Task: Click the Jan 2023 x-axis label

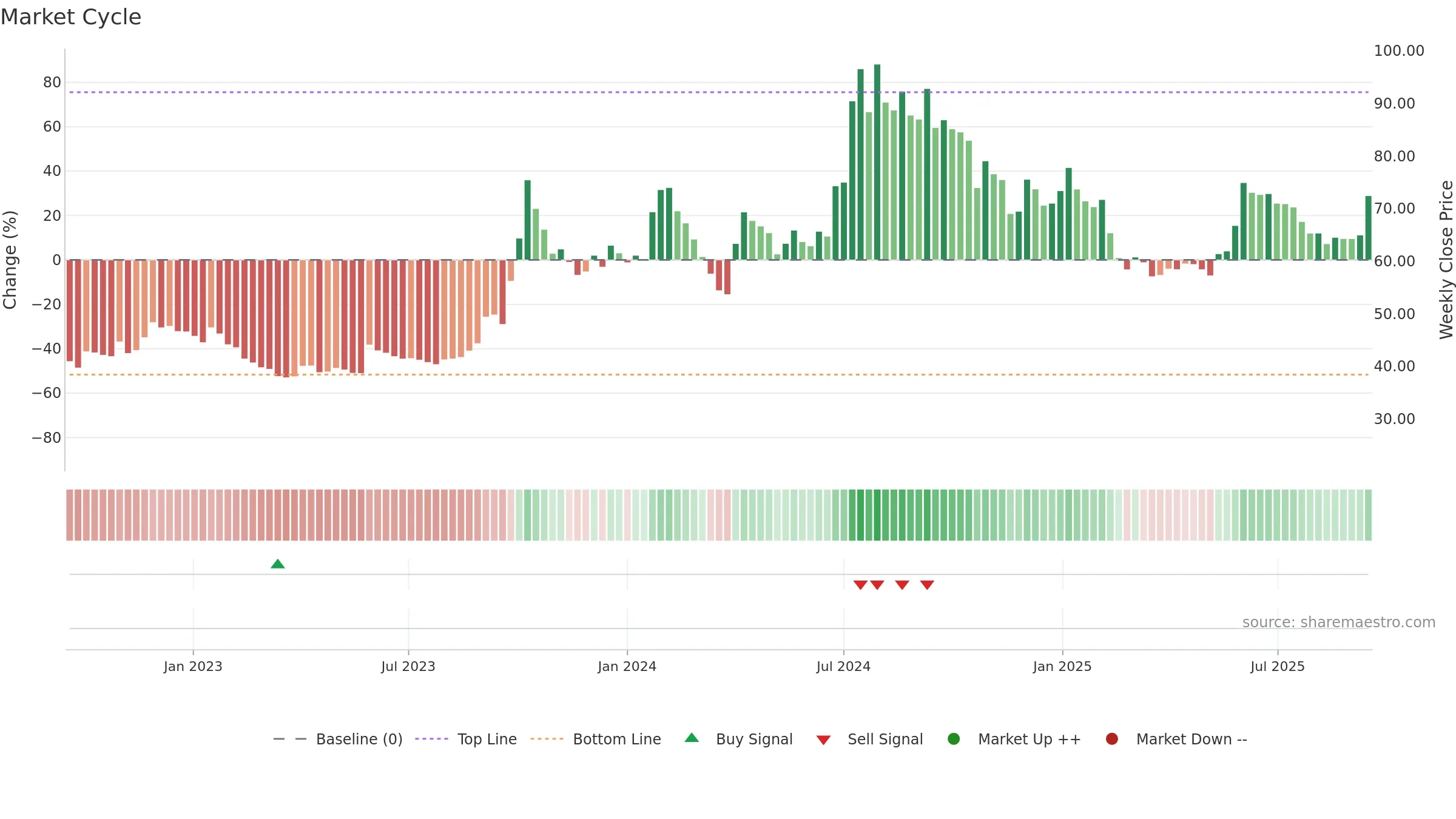Action: [x=193, y=667]
